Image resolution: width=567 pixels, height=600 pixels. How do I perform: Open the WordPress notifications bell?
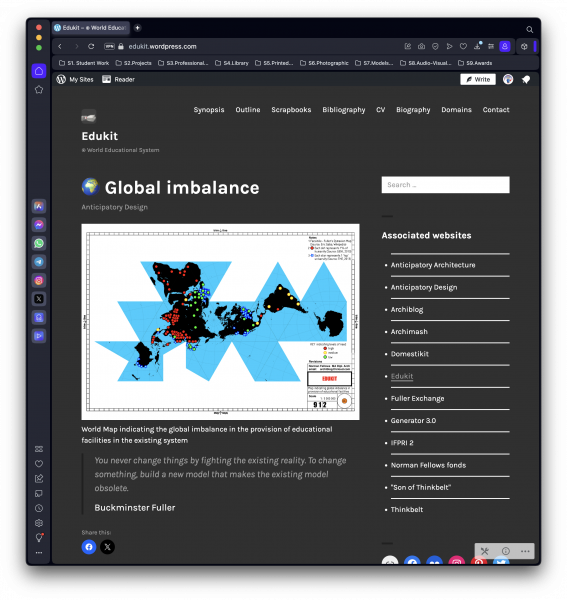point(526,79)
